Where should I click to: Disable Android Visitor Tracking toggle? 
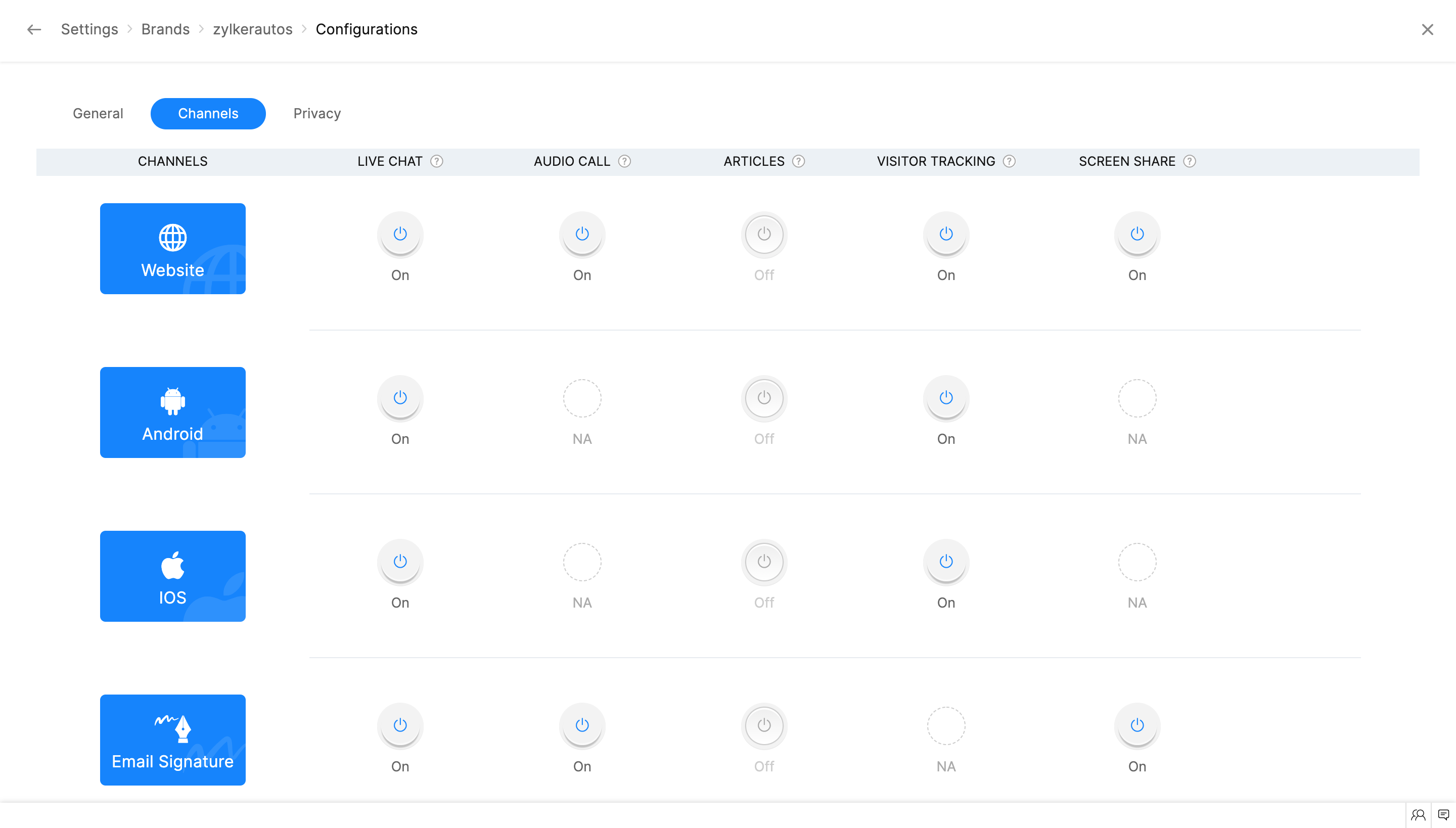(946, 397)
